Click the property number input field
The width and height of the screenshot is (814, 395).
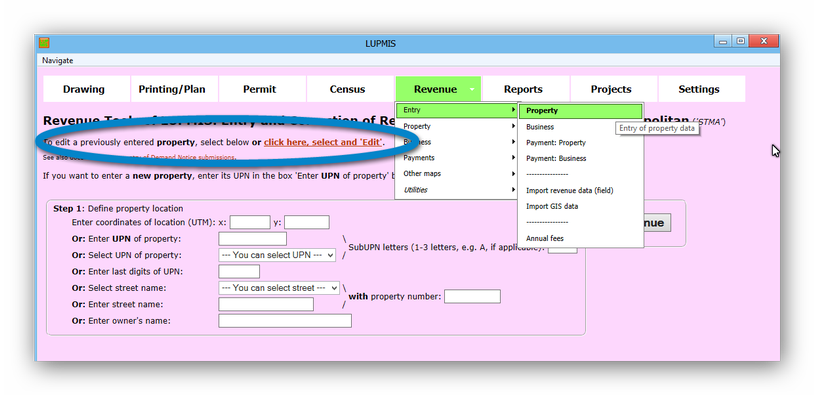pos(472,296)
